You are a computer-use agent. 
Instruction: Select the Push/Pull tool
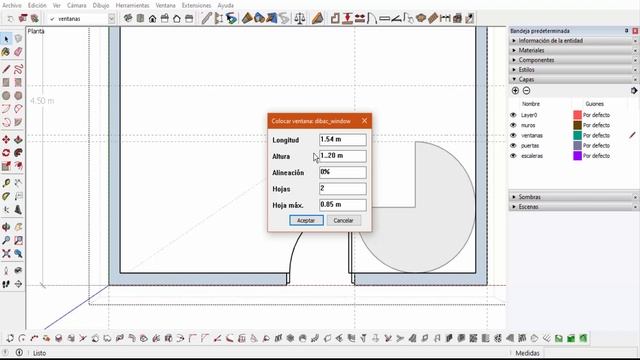coord(18,140)
